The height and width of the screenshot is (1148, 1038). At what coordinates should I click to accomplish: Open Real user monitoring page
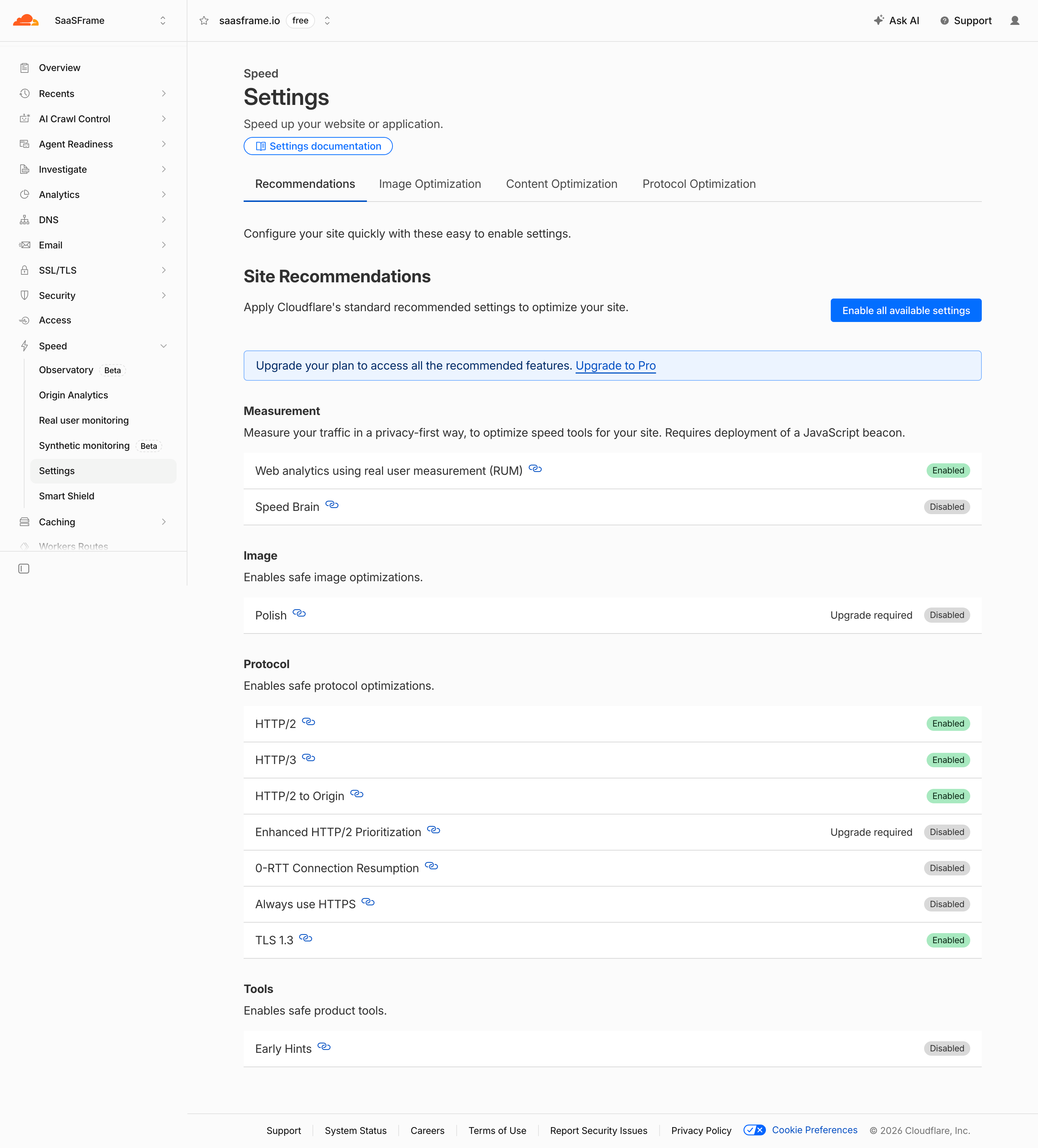coord(84,420)
